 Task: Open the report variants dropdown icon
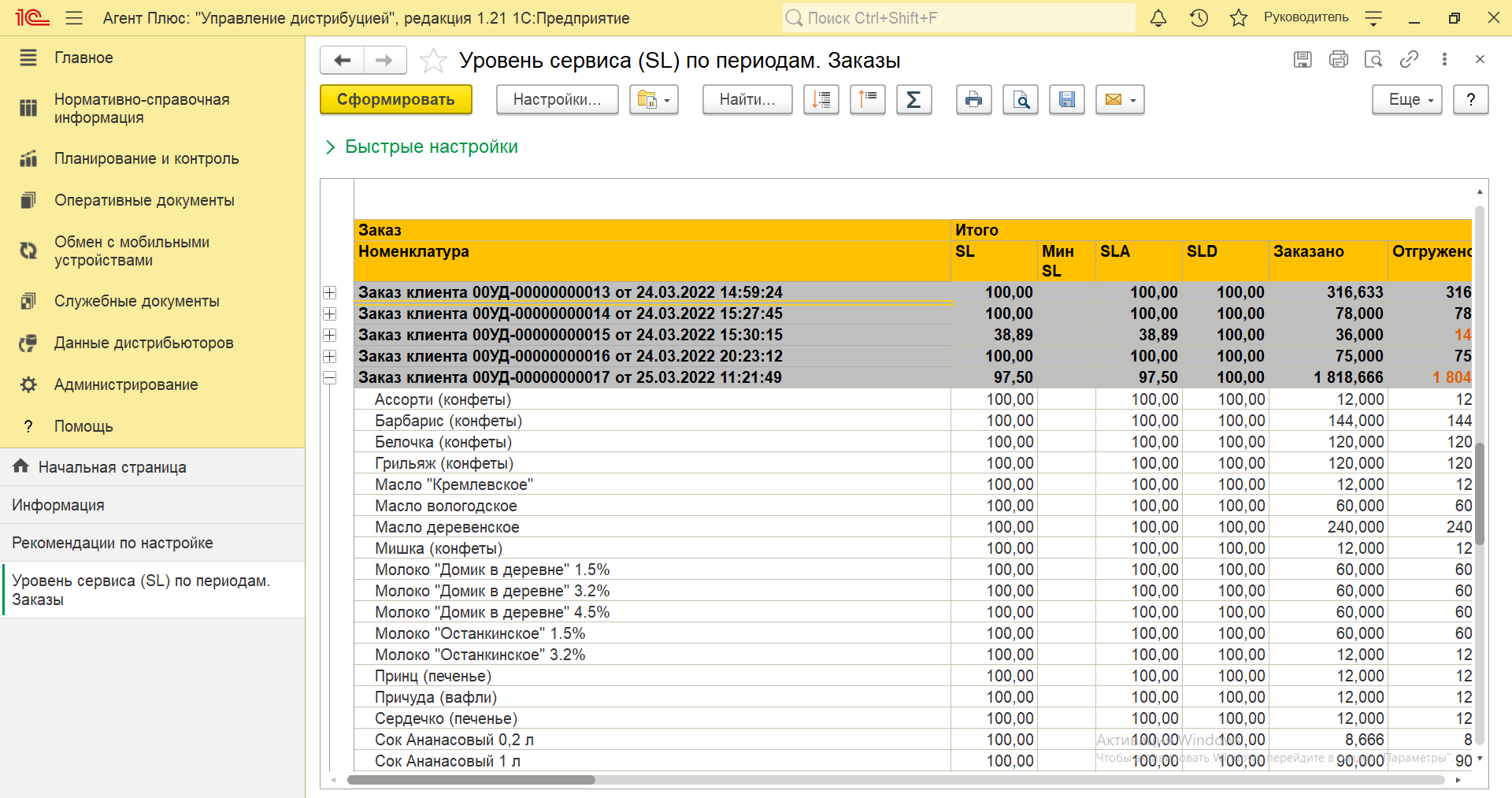(654, 99)
